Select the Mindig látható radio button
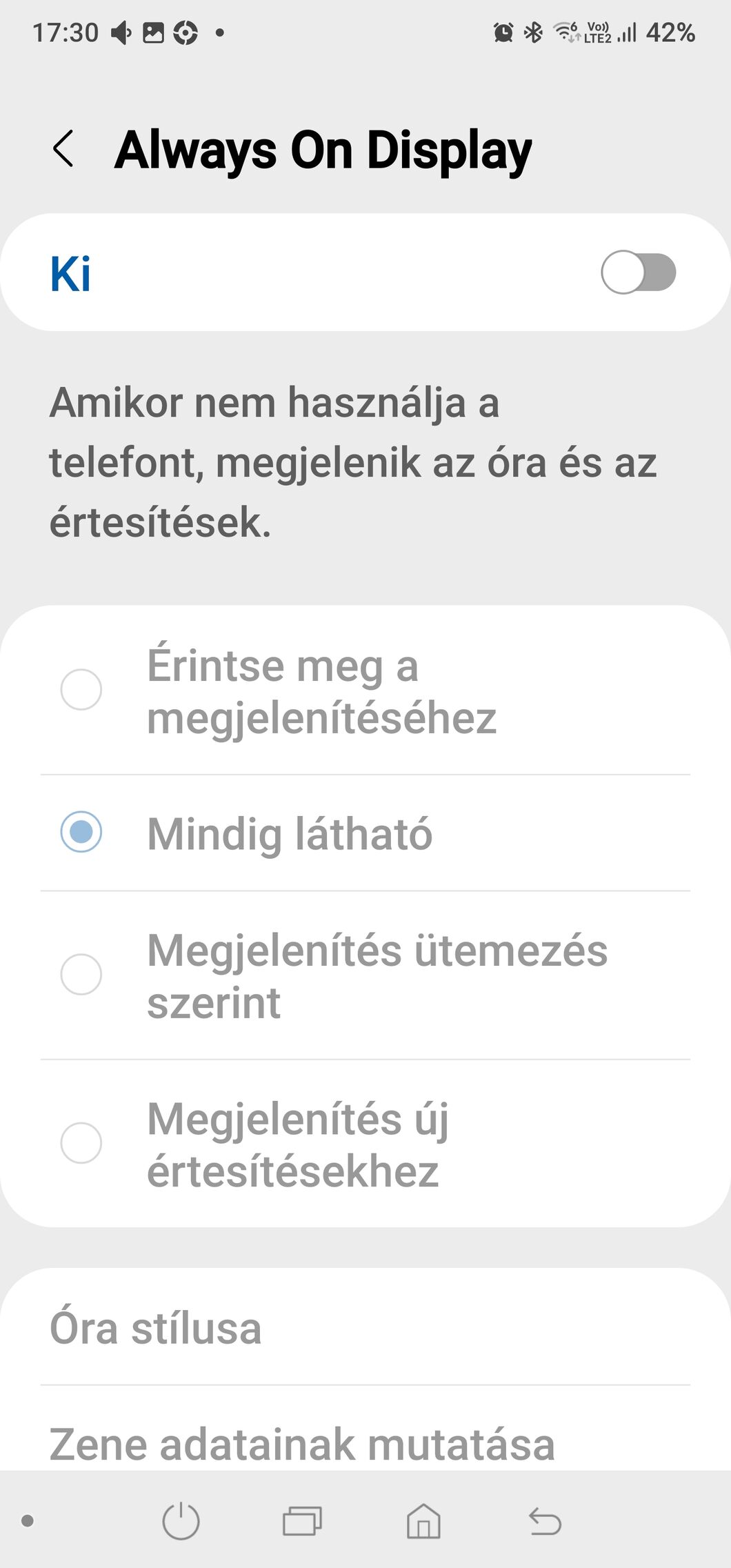Viewport: 731px width, 1568px height. coord(81,832)
